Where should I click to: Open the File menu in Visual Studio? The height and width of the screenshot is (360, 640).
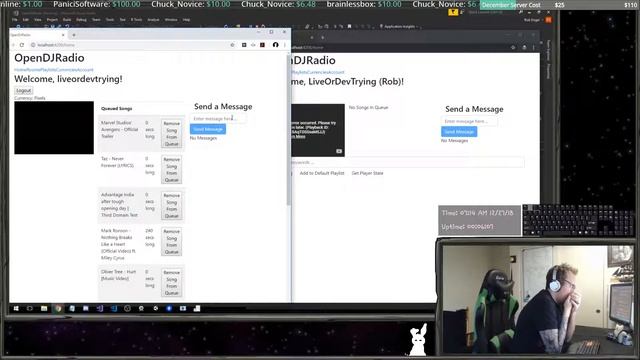pyautogui.click(x=15, y=20)
